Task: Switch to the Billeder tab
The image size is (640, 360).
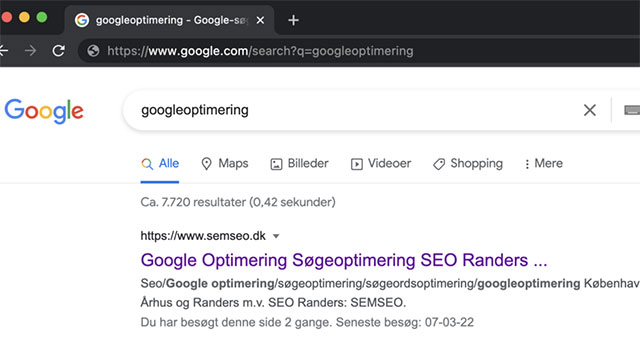Action: (x=300, y=163)
